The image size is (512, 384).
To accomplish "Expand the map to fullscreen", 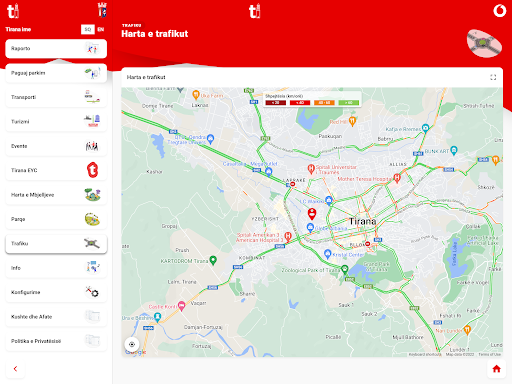I will click(x=493, y=77).
